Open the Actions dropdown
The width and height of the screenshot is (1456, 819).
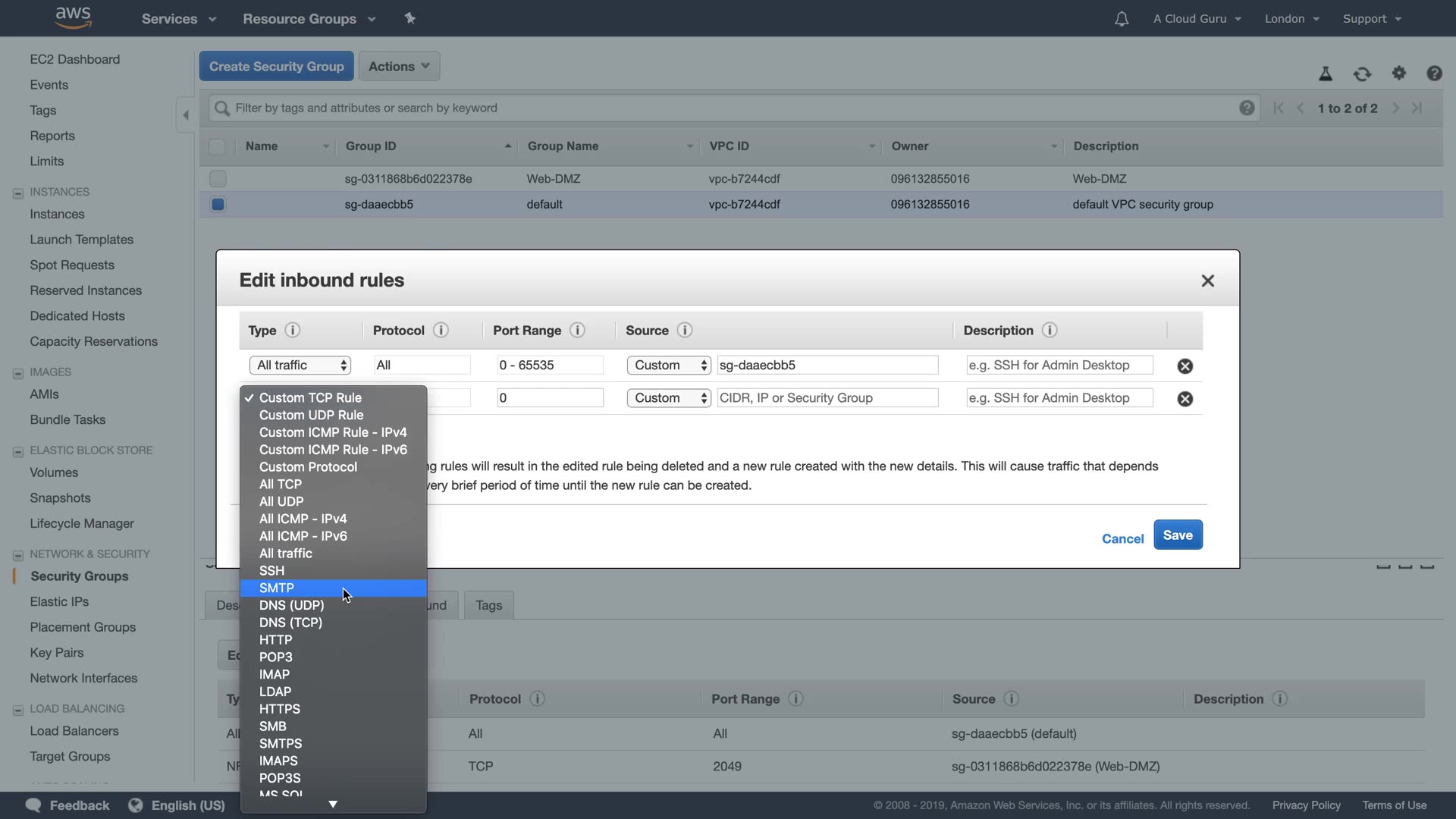399,66
